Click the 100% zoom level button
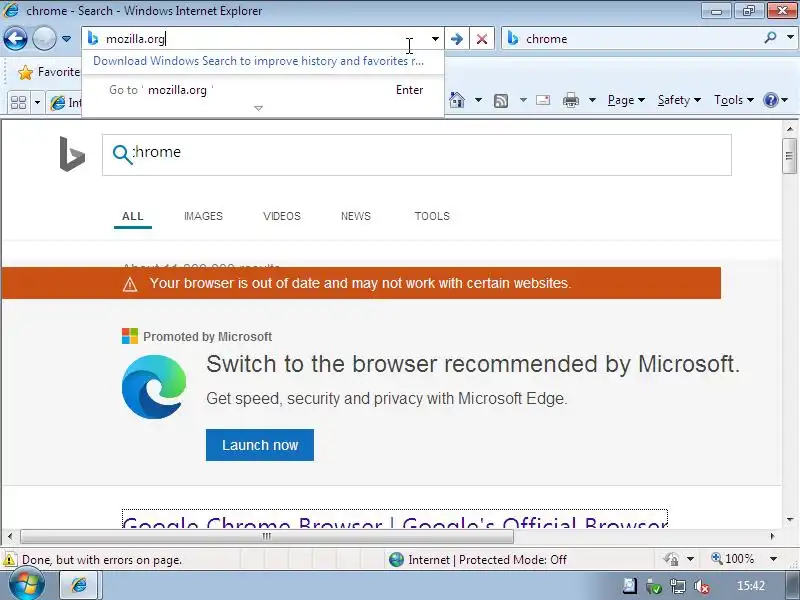The image size is (800, 600). (x=733, y=559)
